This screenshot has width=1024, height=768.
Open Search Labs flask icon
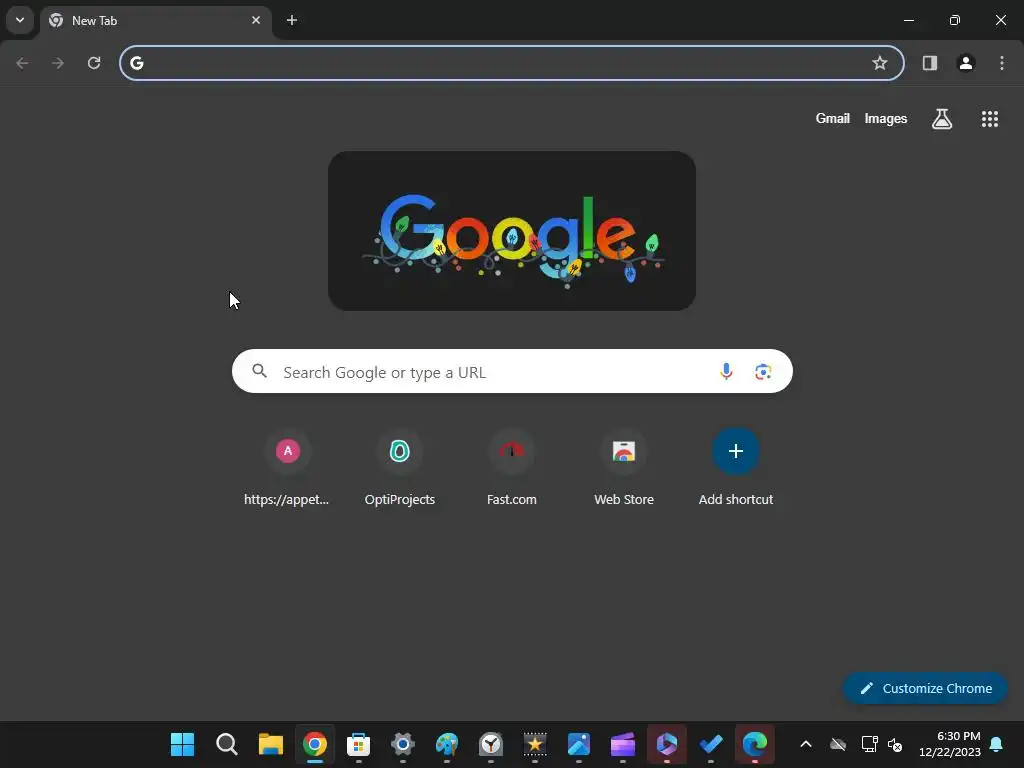pos(942,119)
